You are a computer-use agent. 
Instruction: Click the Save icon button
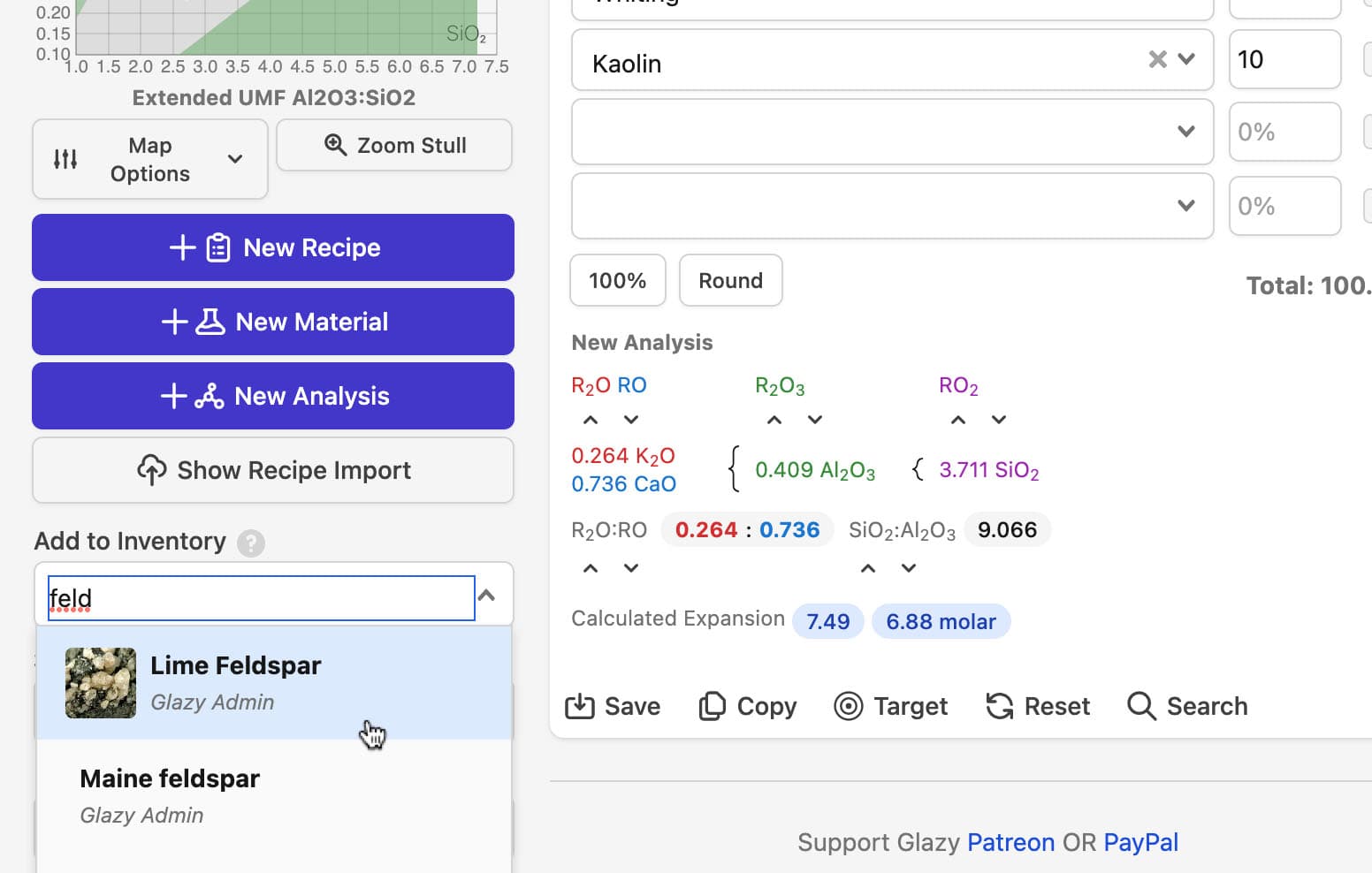613,706
